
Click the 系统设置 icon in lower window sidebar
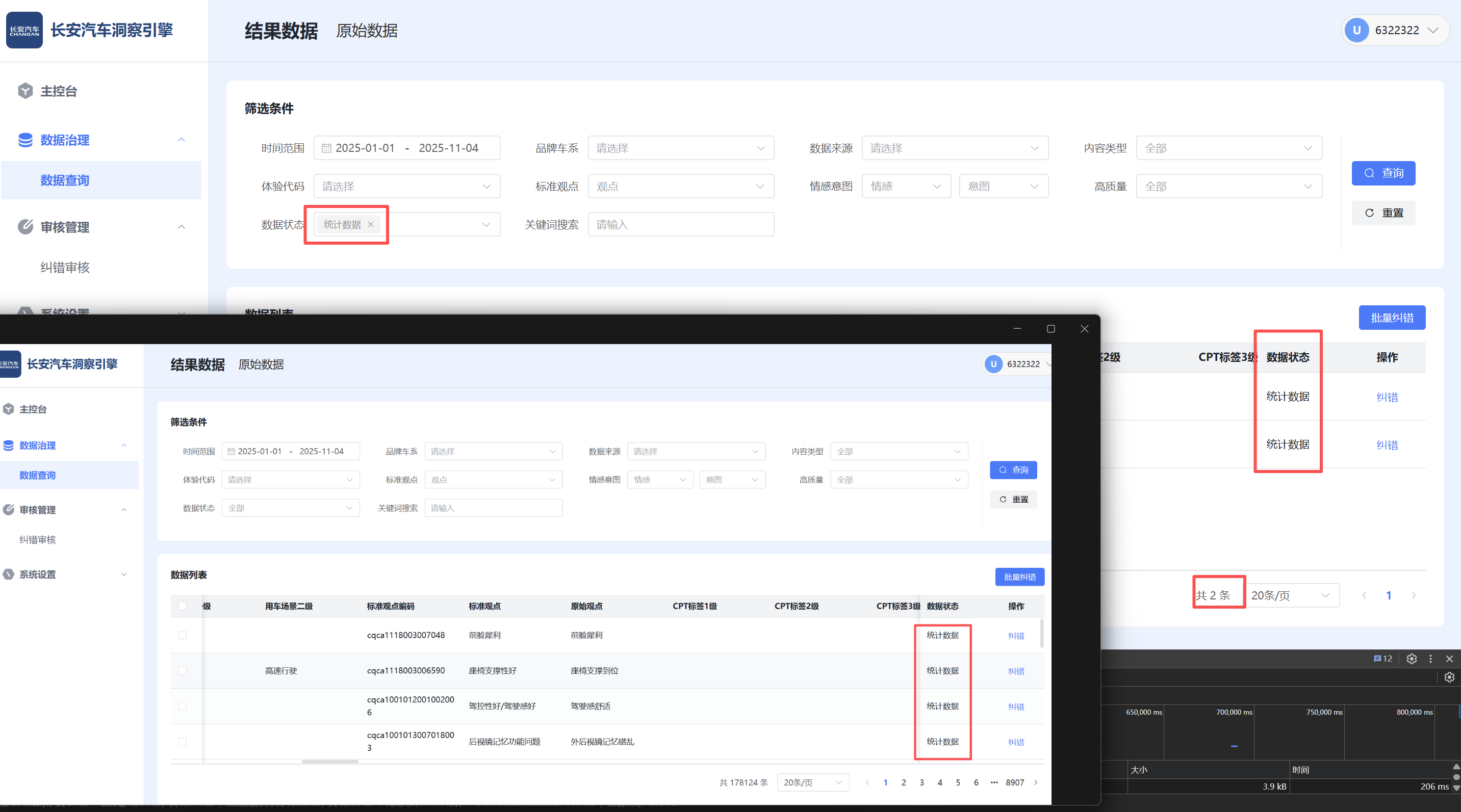(9, 574)
